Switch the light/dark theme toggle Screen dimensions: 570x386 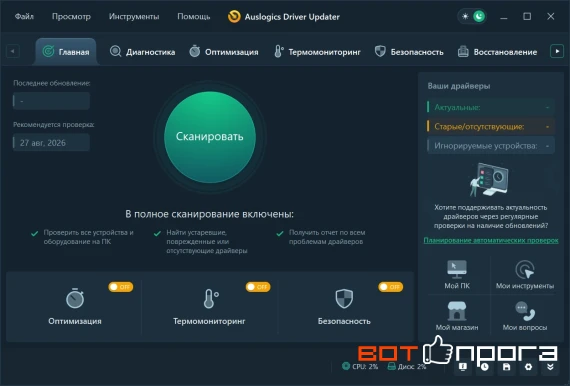pyautogui.click(x=473, y=16)
